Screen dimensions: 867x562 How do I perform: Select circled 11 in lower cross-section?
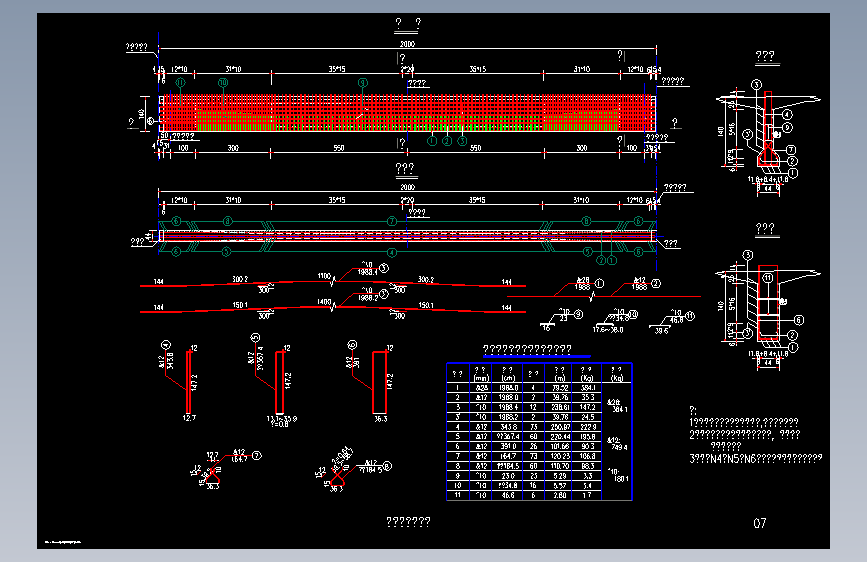[767, 278]
